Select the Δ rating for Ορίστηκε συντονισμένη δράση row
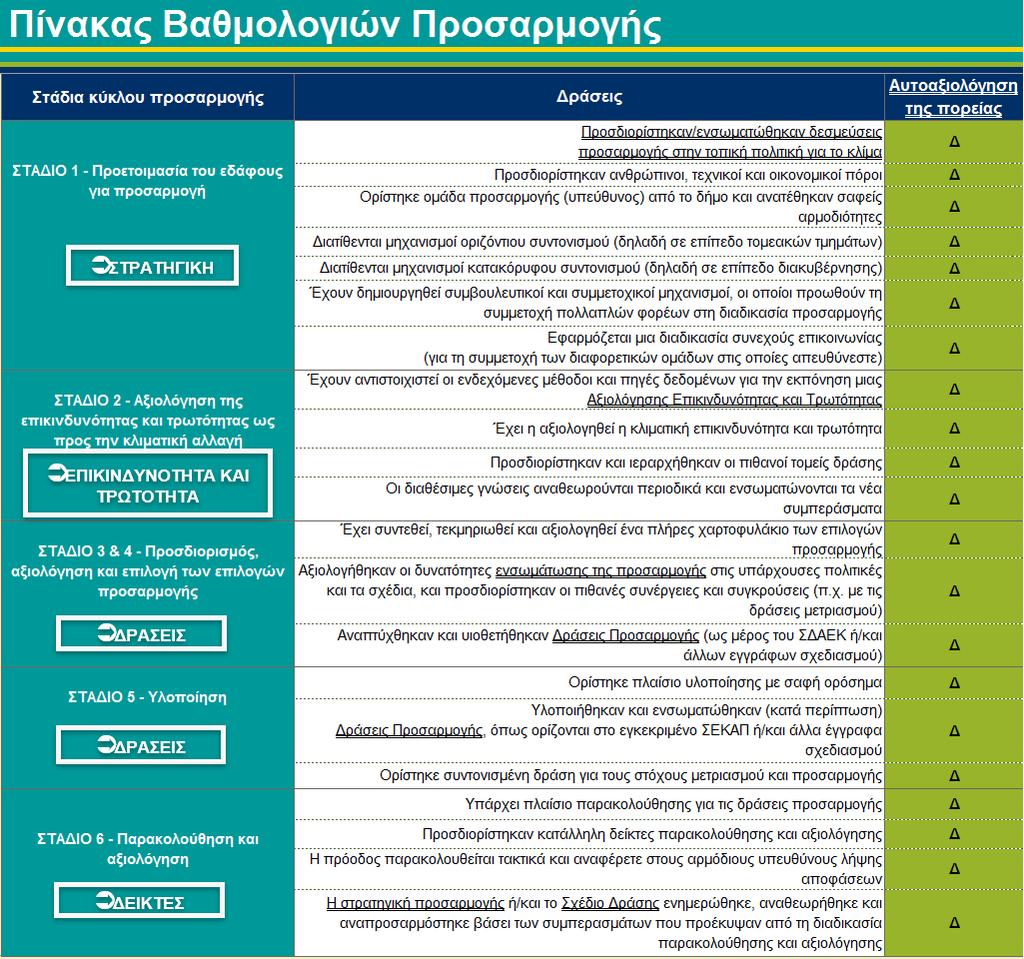This screenshot has width=1024, height=959. (954, 775)
